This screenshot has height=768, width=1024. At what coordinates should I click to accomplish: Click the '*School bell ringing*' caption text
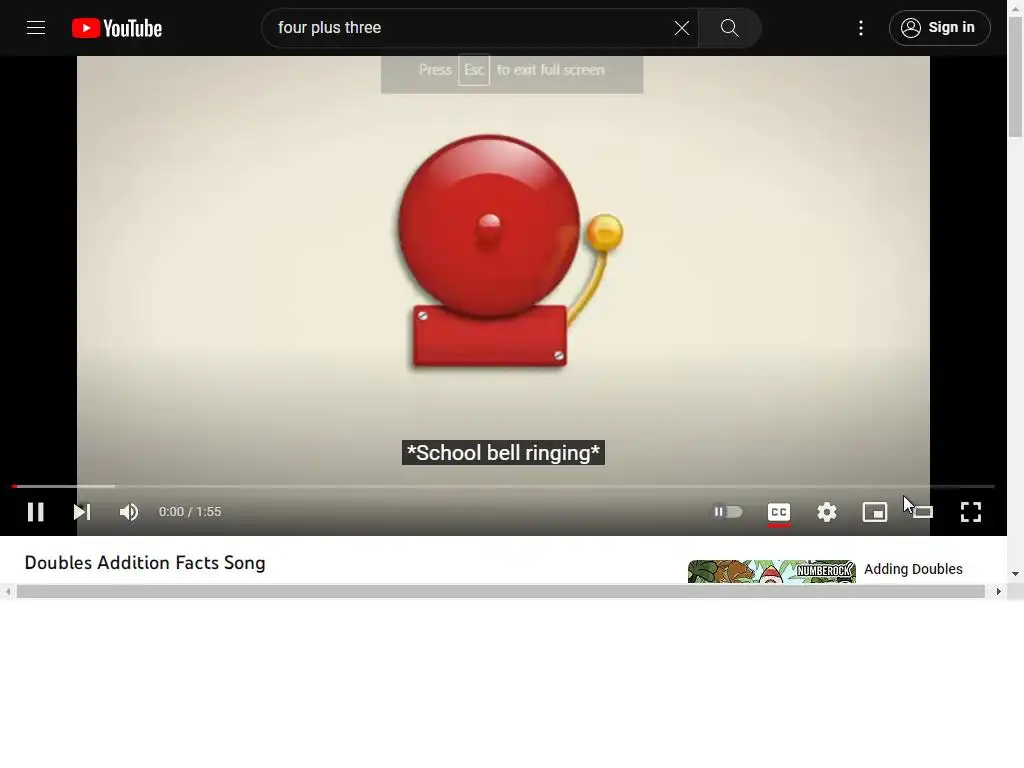[503, 453]
